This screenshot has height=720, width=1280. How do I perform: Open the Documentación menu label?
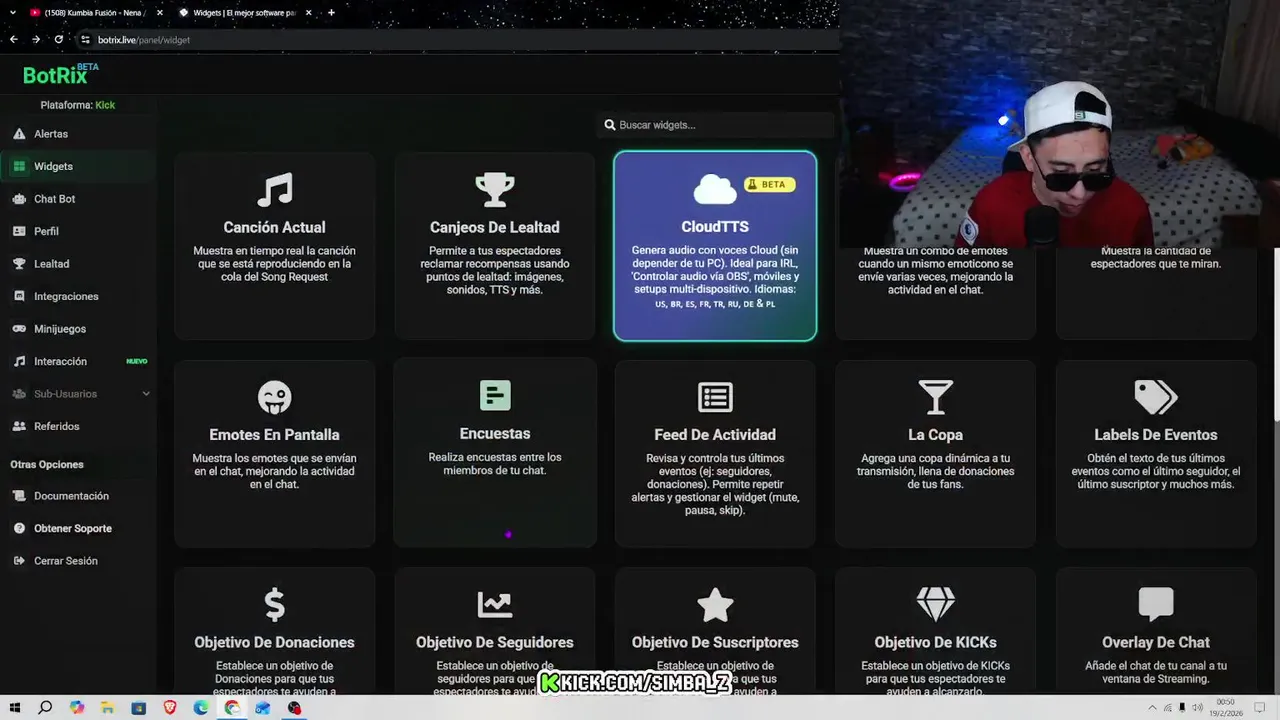point(72,496)
